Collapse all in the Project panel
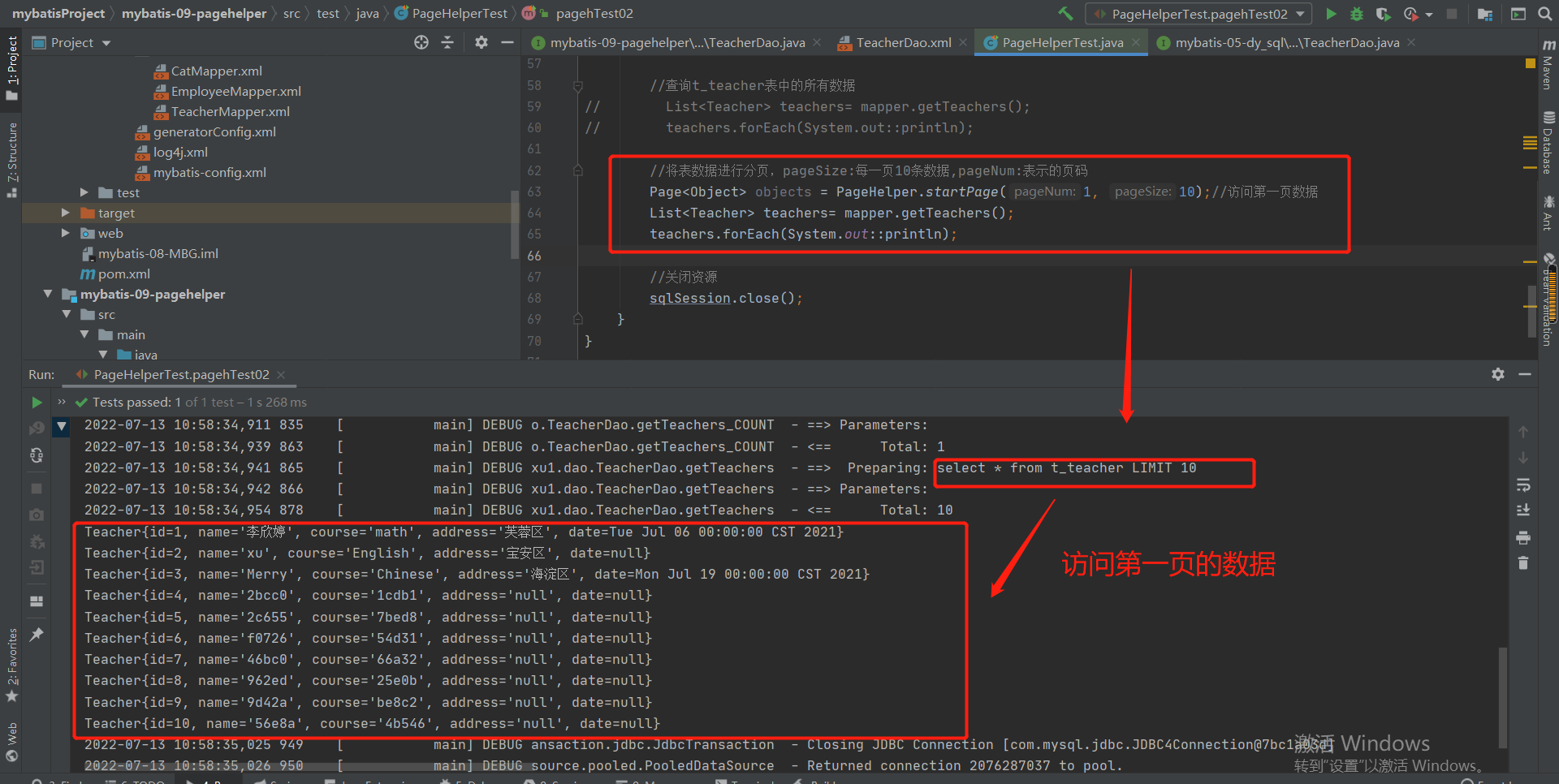1559x784 pixels. (x=447, y=42)
